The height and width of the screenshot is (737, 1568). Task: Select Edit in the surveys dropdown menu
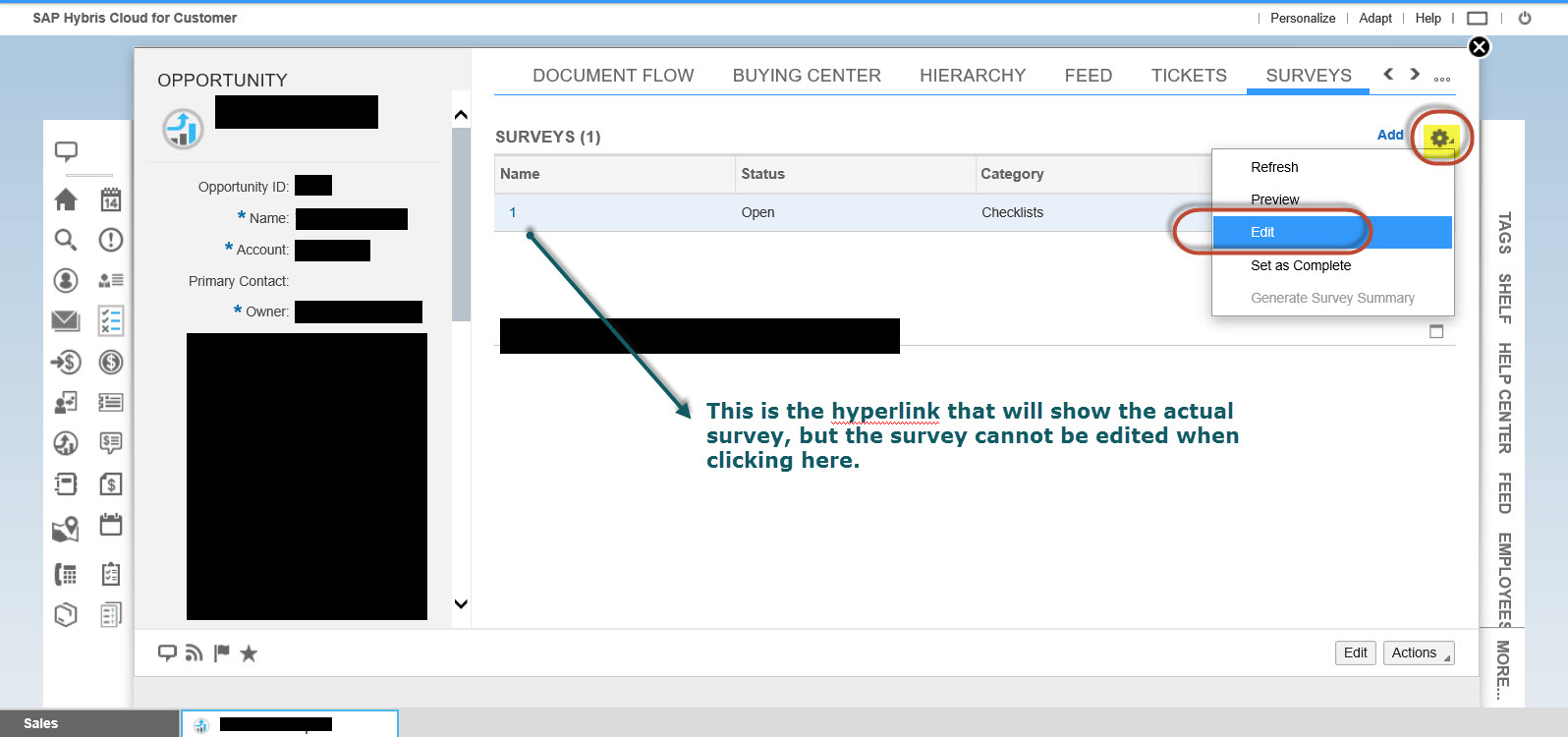[x=1332, y=232]
